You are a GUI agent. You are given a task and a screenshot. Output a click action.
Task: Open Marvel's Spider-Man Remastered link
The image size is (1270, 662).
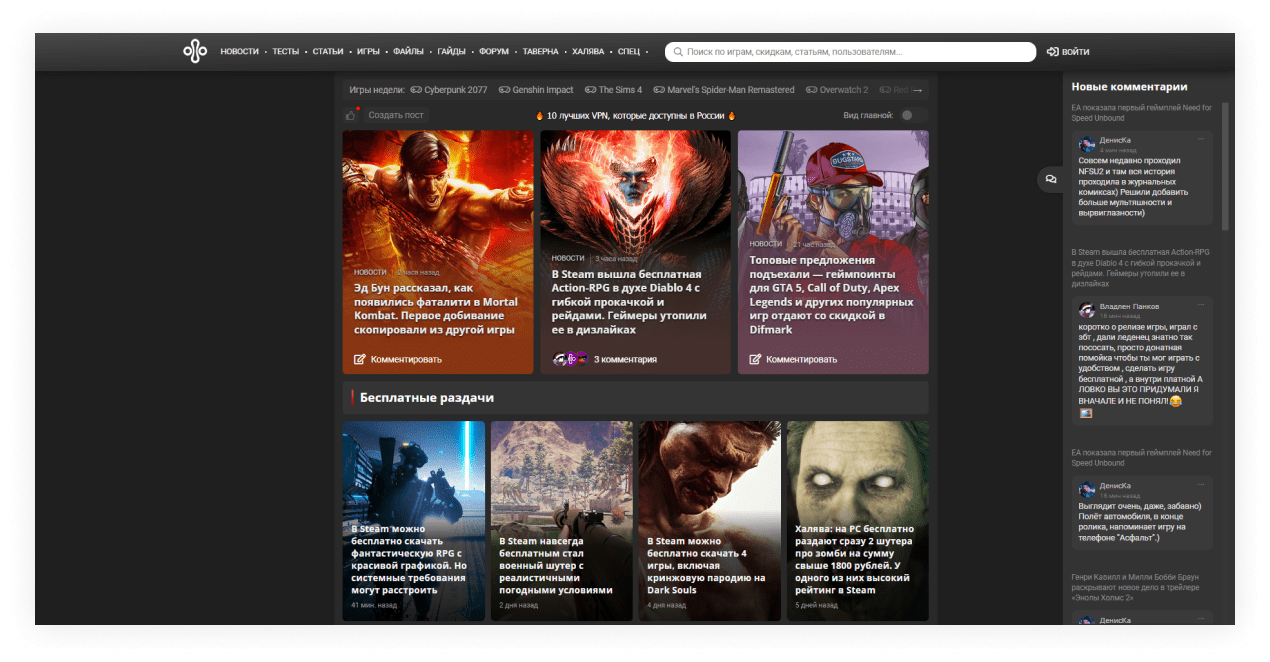coord(724,90)
